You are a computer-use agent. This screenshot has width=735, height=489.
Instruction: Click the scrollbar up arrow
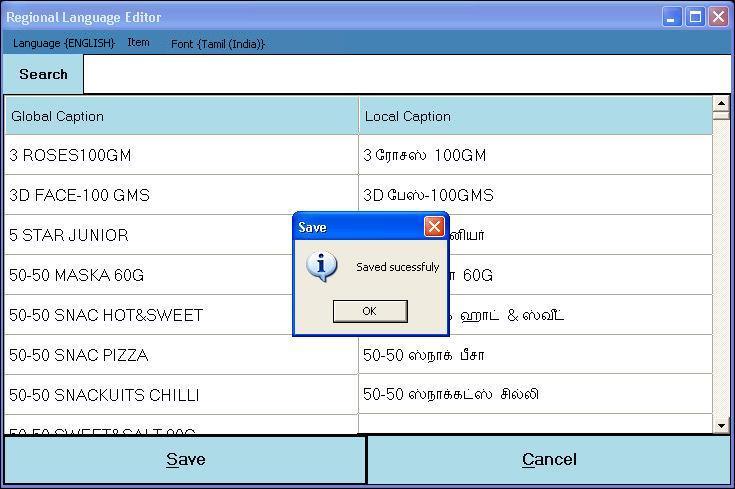721,103
